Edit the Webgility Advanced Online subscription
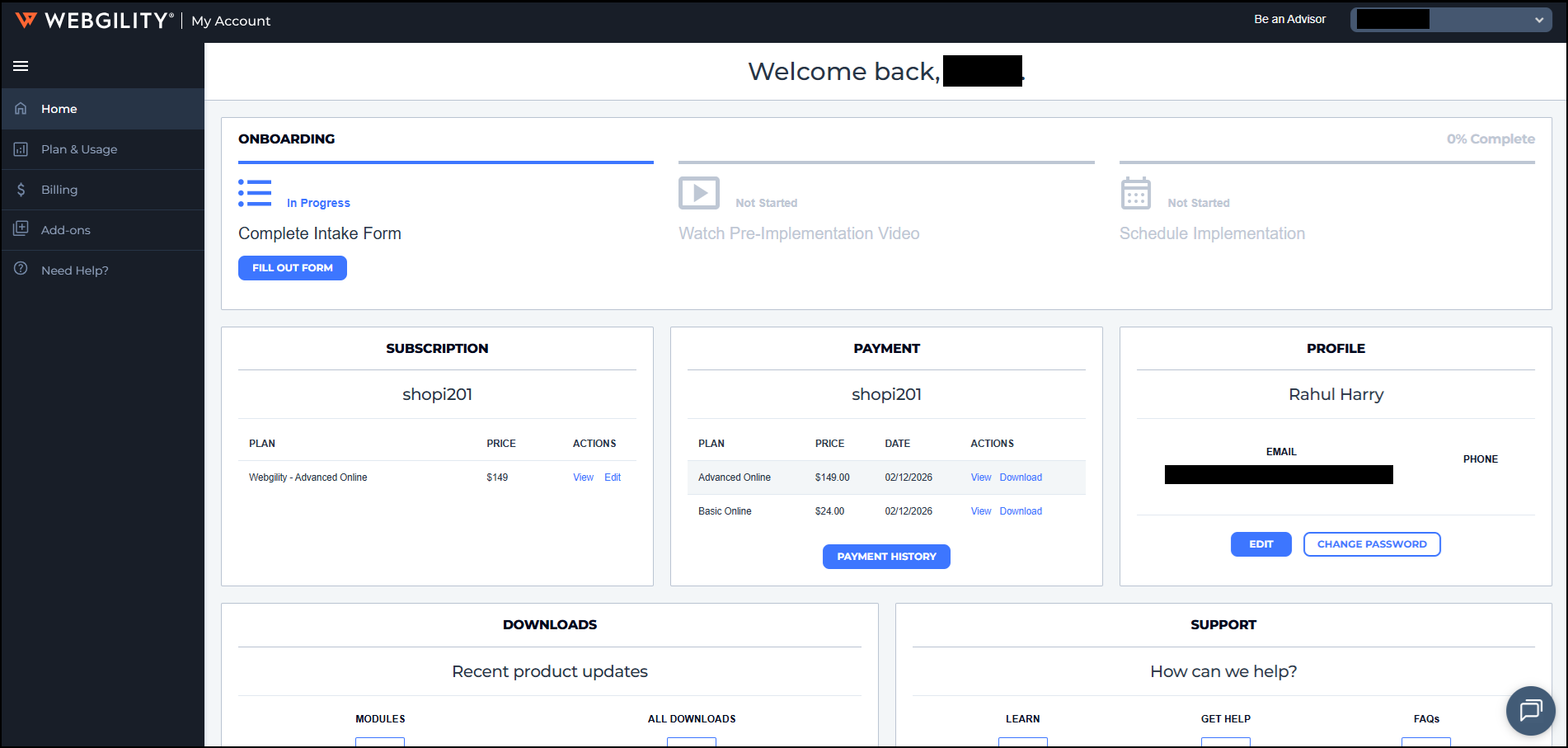Image resolution: width=1568 pixels, height=748 pixels. tap(613, 477)
